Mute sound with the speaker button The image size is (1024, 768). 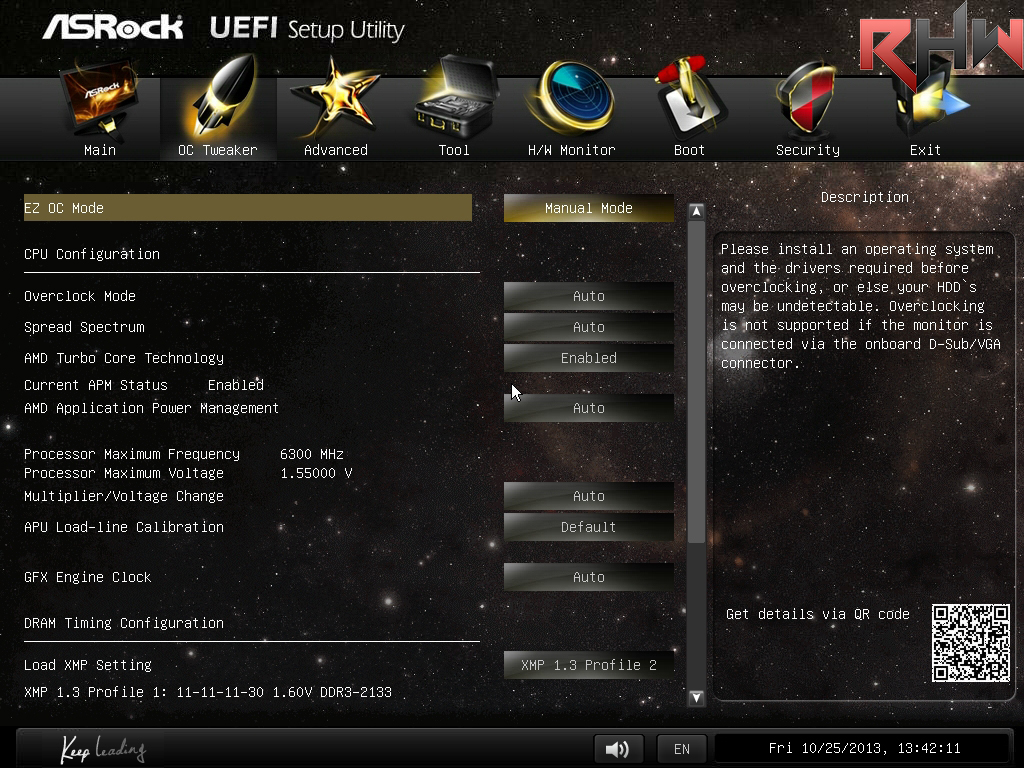(x=618, y=749)
